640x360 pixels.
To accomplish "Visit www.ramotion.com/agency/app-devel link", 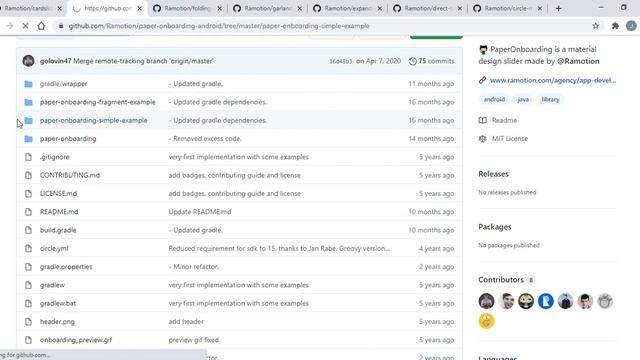I will pyautogui.click(x=553, y=80).
